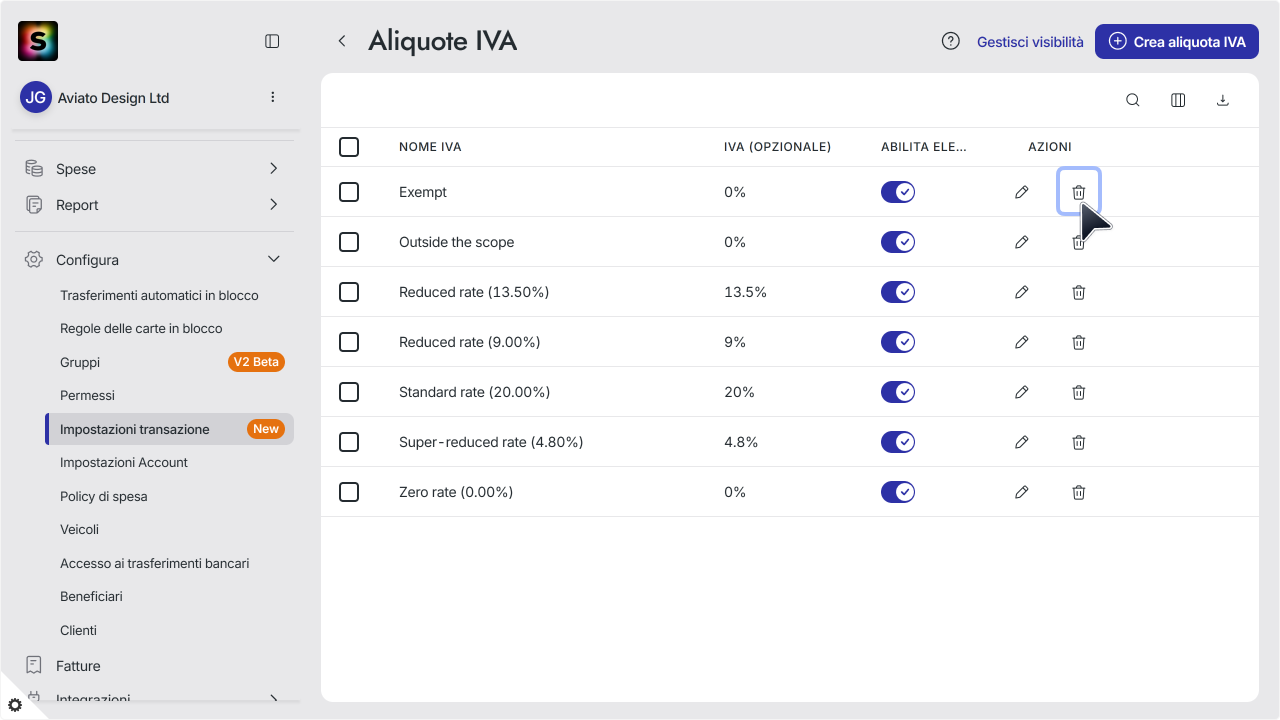
Task: Disable the Super-reduced rate (4.80%) toggle
Action: tap(898, 442)
